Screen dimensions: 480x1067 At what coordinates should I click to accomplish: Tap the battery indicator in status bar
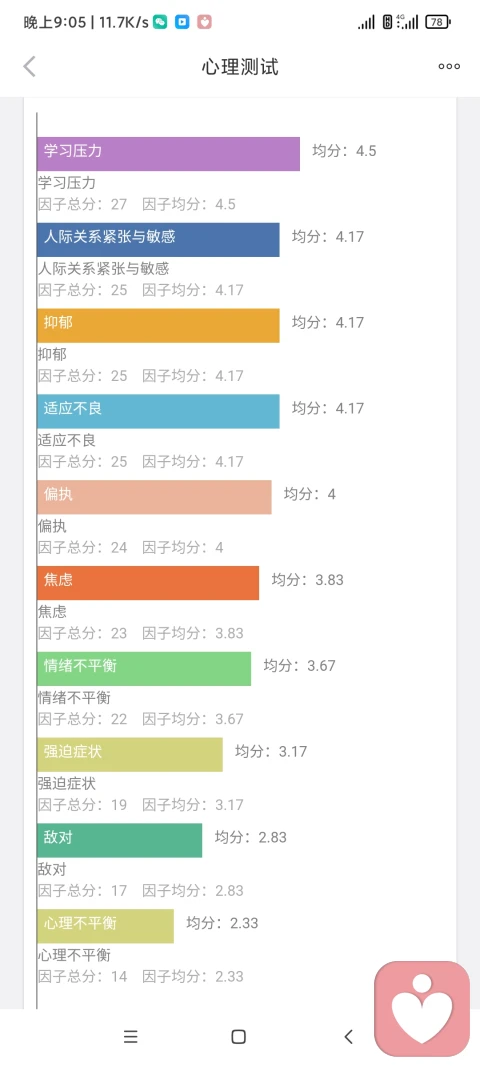coord(437,22)
